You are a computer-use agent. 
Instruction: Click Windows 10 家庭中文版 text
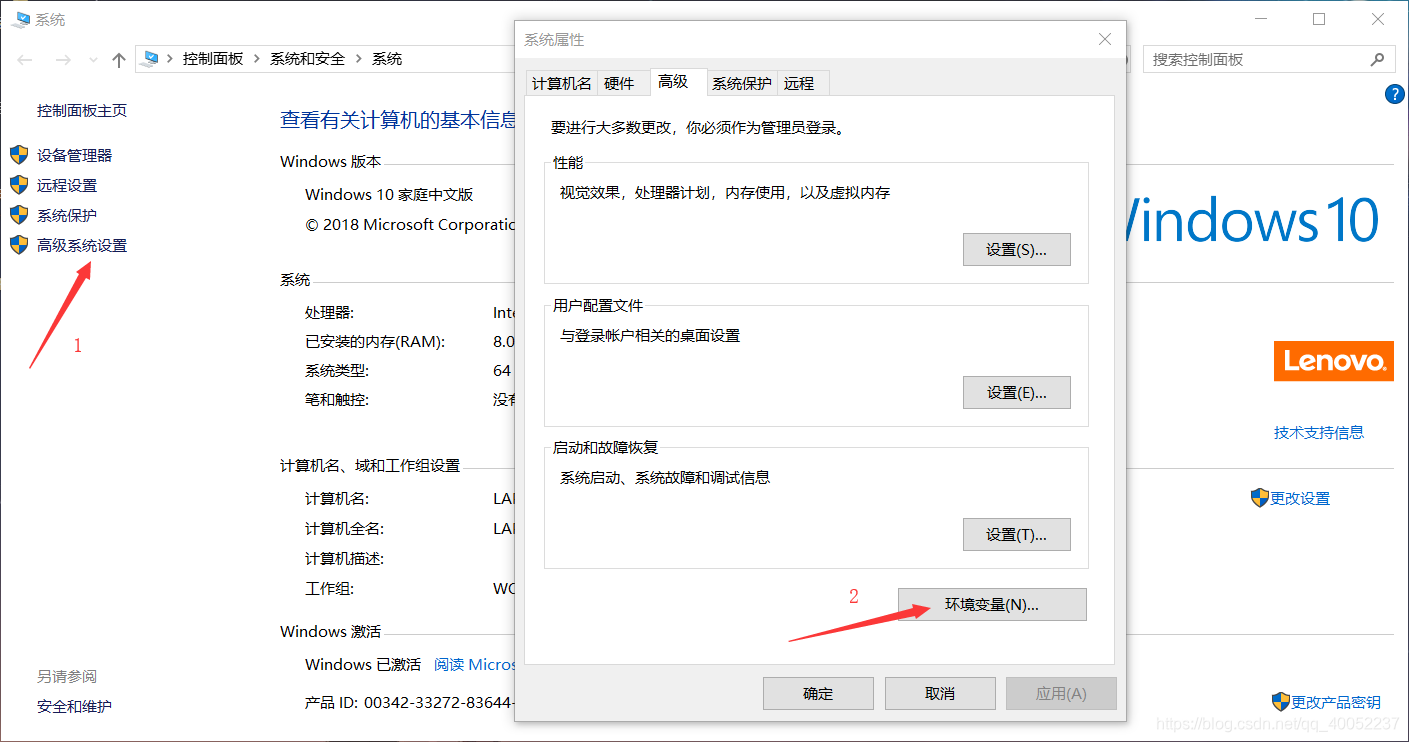pos(389,194)
